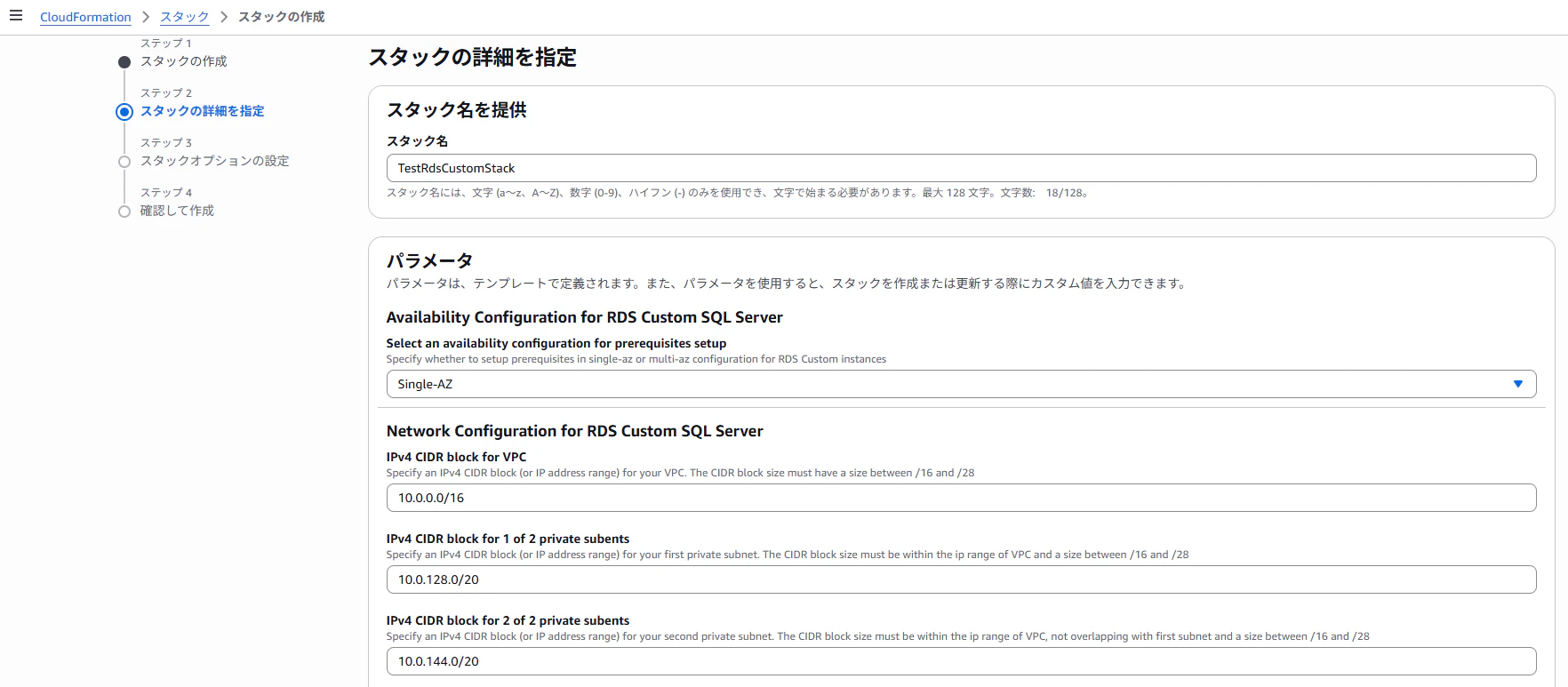Screen dimensions: 1568x687
Task: Open the スタック breadcrumb link
Action: 184,17
